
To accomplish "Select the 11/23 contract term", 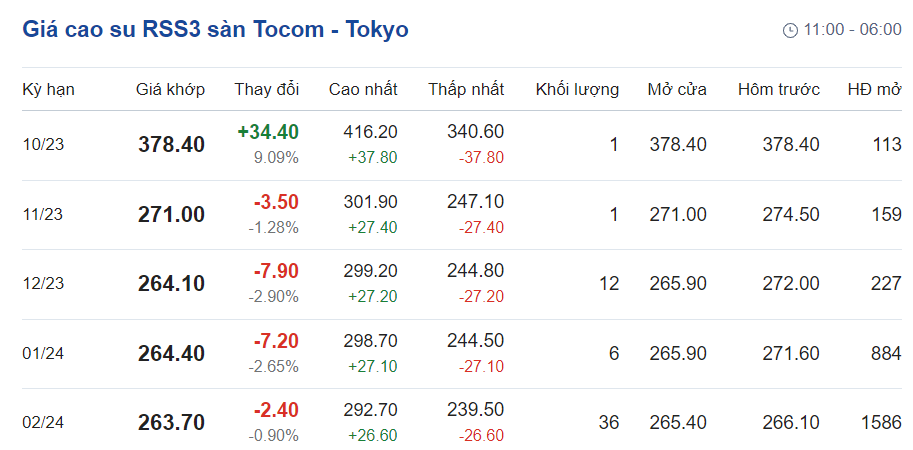I will click(43, 215).
